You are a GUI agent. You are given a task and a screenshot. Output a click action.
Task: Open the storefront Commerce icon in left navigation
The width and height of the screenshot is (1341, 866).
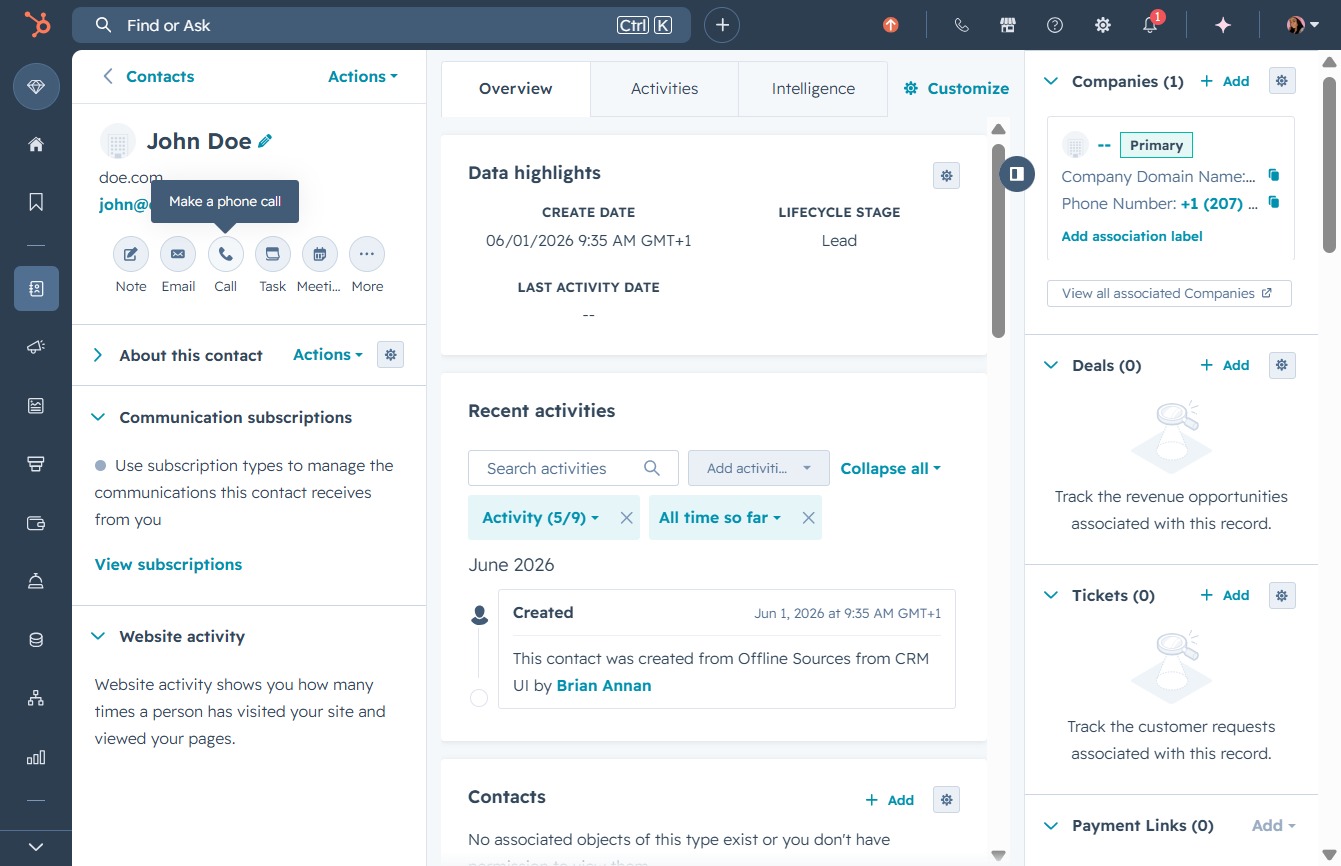tap(36, 464)
